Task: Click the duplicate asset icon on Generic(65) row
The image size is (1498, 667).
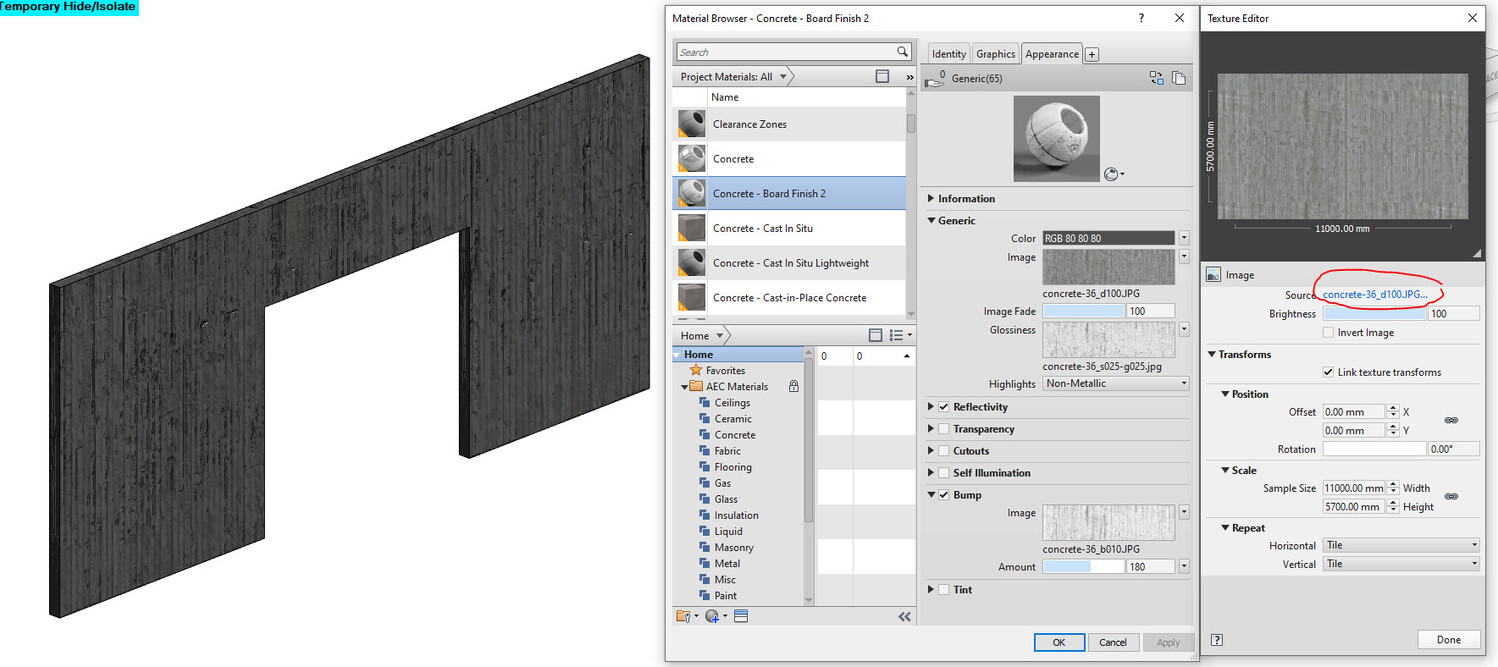Action: click(x=1179, y=78)
